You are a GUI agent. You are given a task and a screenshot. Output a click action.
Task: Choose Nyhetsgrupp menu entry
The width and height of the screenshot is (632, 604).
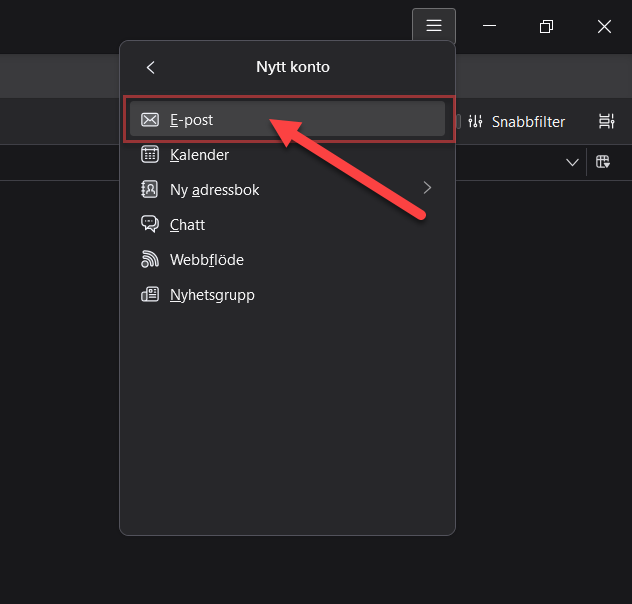287,295
